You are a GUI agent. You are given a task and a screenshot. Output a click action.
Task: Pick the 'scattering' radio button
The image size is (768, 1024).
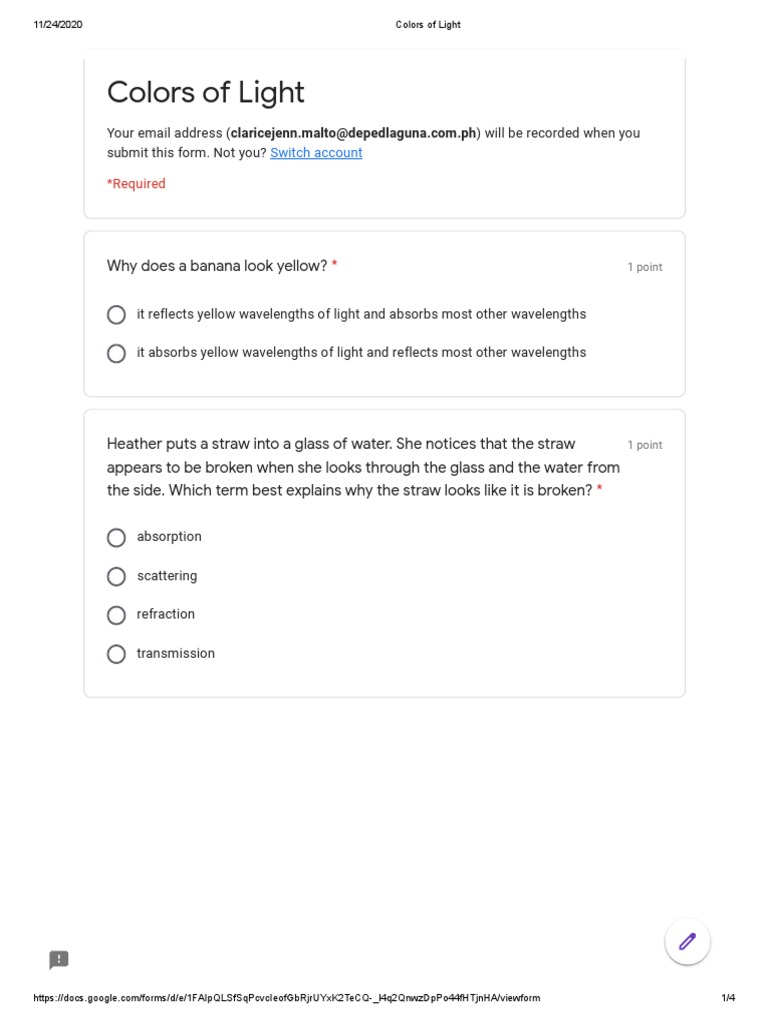coord(117,577)
